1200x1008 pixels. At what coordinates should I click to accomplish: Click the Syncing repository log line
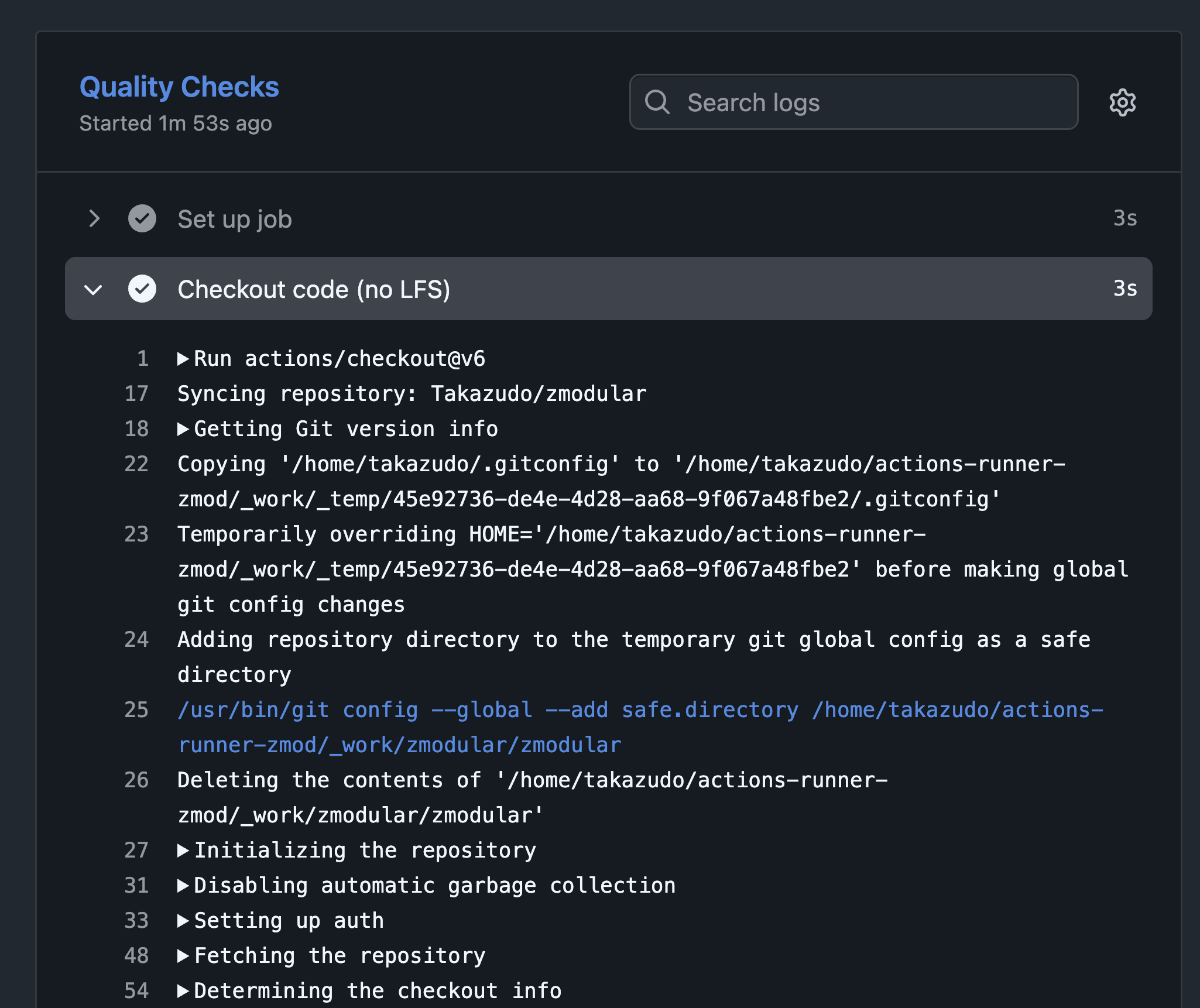[x=412, y=394]
